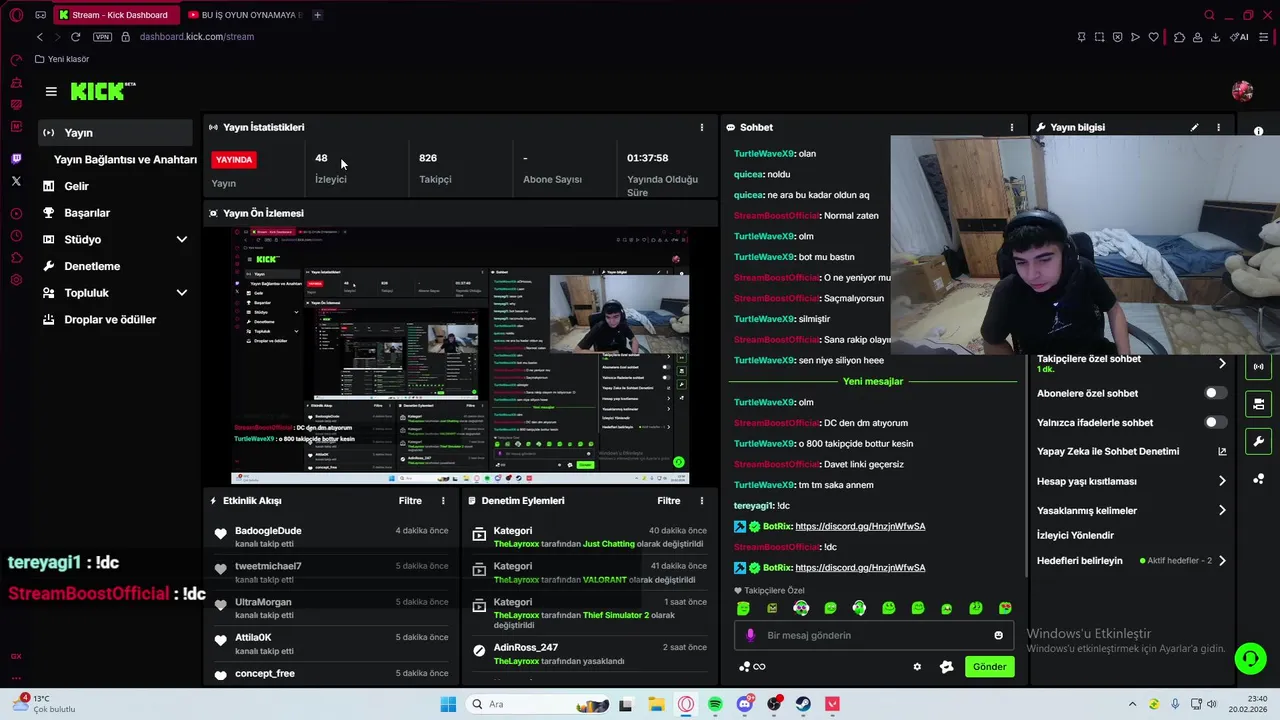
Task: Open Hesap yaşı kısıtlaması chevron
Action: click(x=1221, y=481)
